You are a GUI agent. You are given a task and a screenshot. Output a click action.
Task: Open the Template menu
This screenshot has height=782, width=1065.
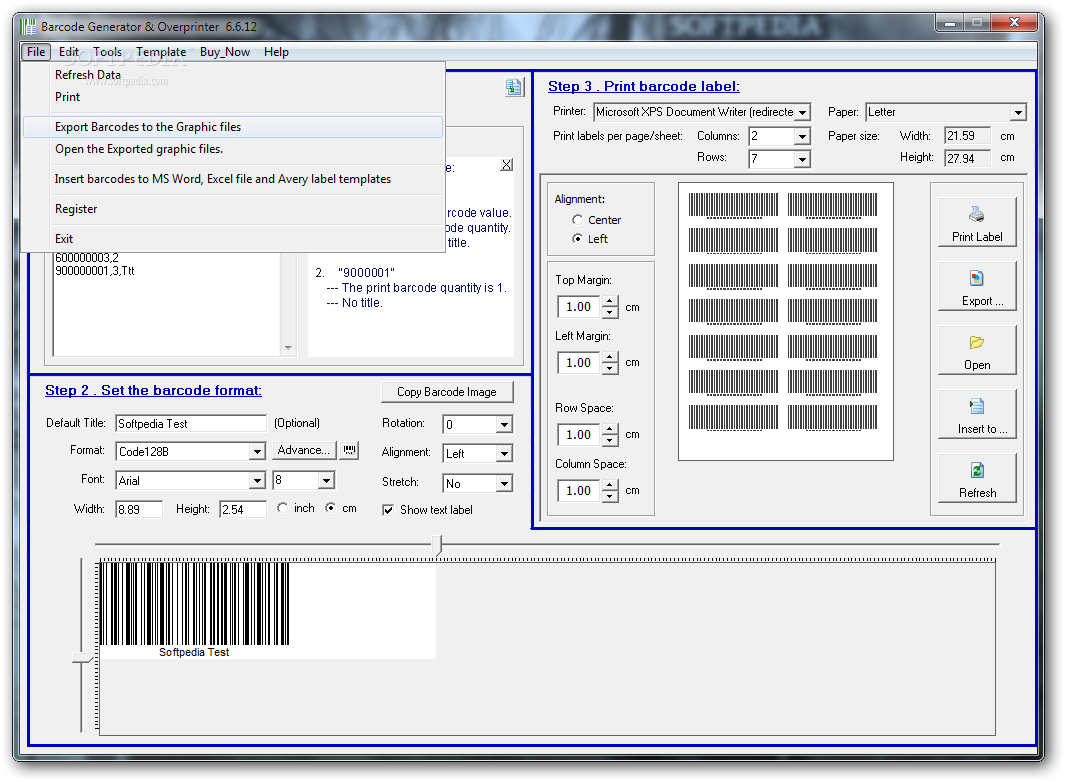click(161, 52)
